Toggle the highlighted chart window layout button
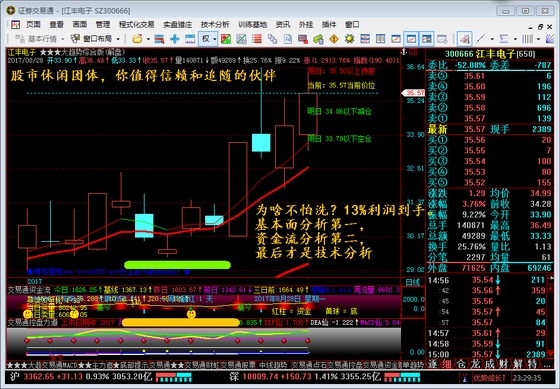The height and width of the screenshot is (389, 560). (x=411, y=39)
